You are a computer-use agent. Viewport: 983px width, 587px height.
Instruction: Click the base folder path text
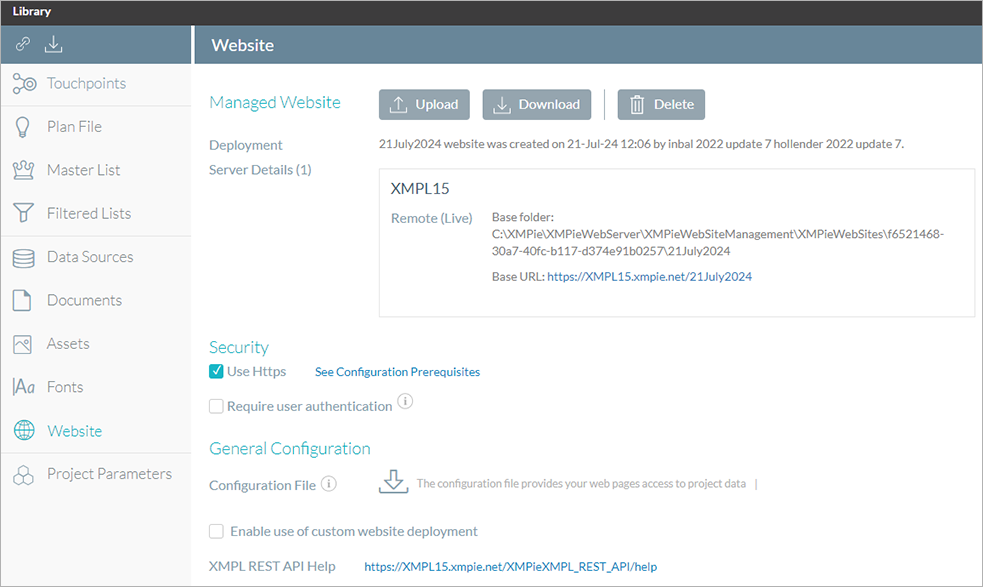(x=718, y=243)
